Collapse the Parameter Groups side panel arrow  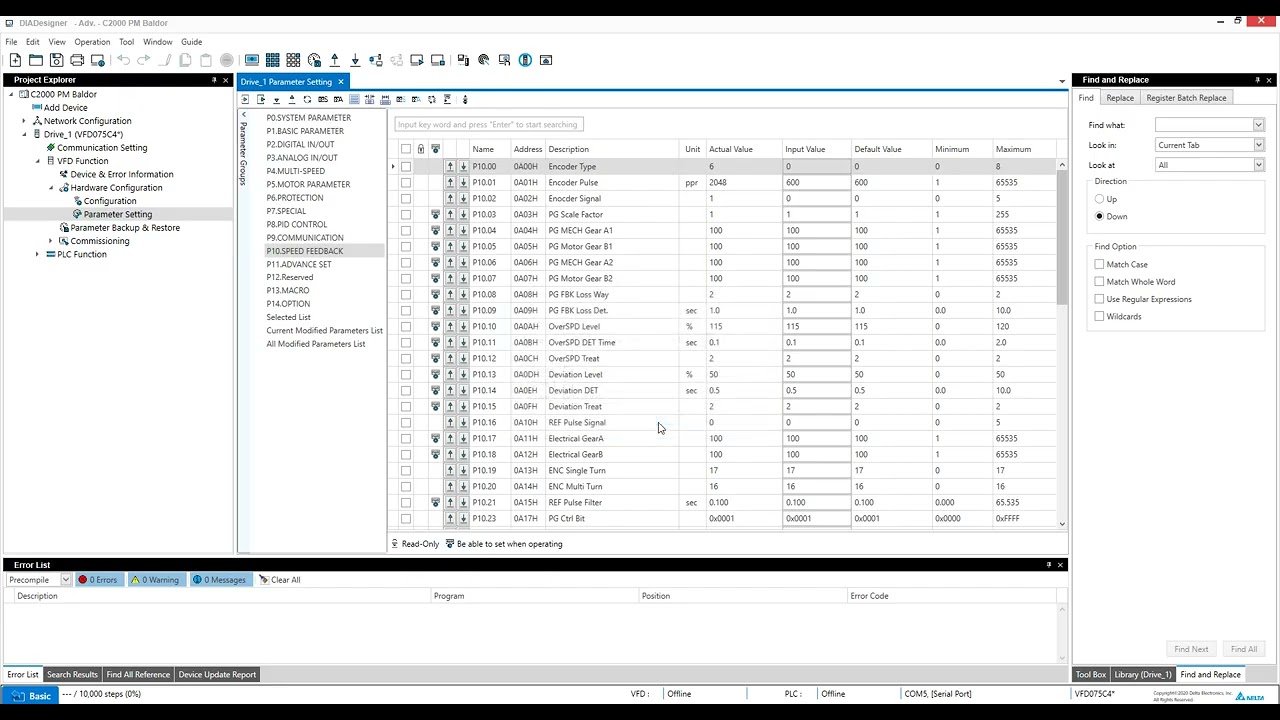pyautogui.click(x=243, y=115)
